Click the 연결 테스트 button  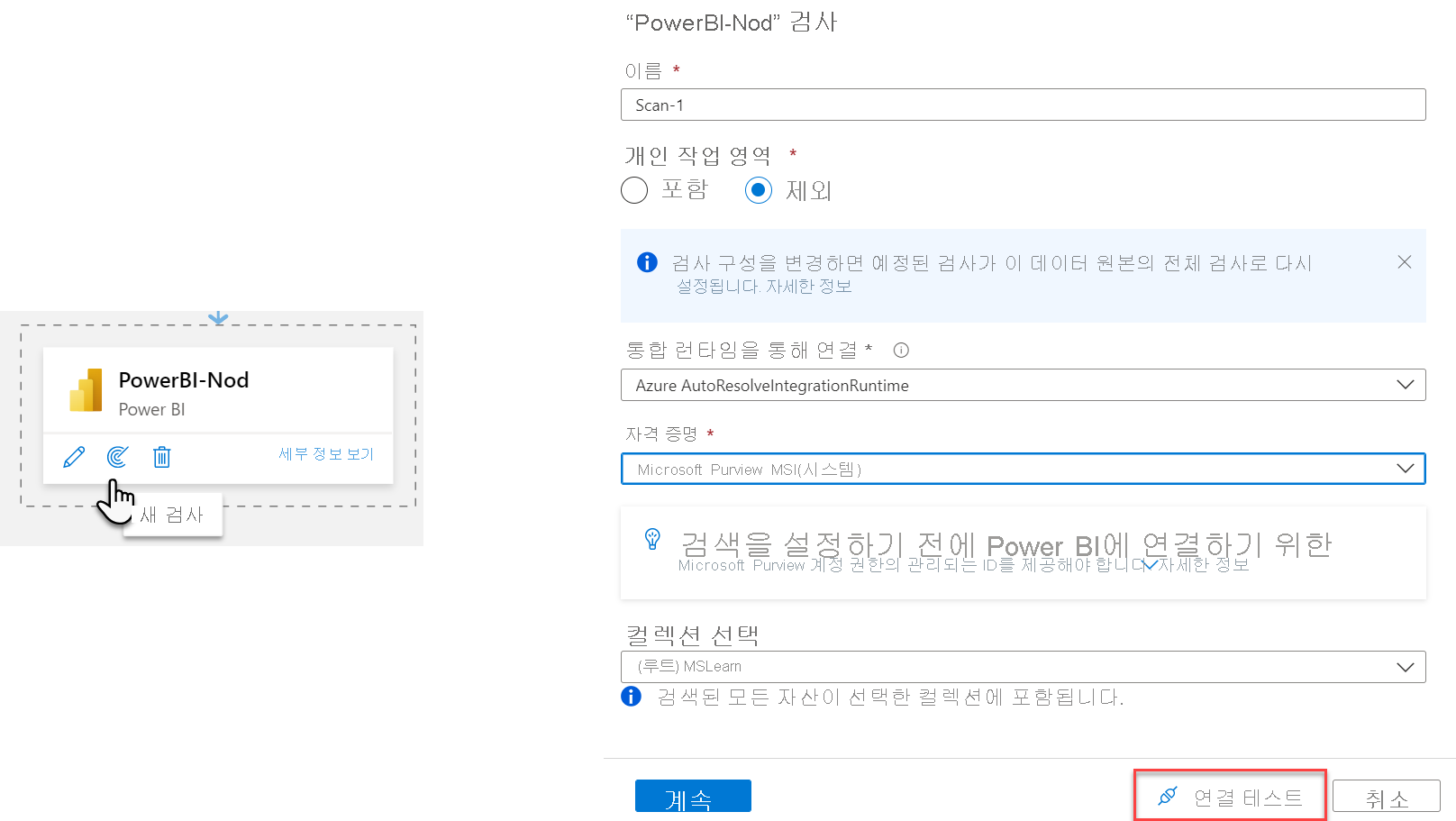pos(1230,797)
